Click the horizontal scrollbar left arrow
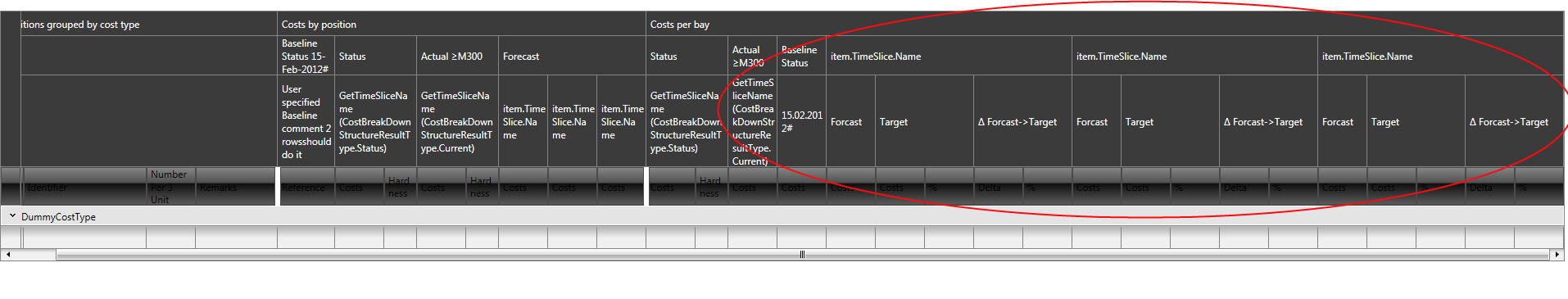Screen dimensions: 1568x299 [x=7, y=255]
